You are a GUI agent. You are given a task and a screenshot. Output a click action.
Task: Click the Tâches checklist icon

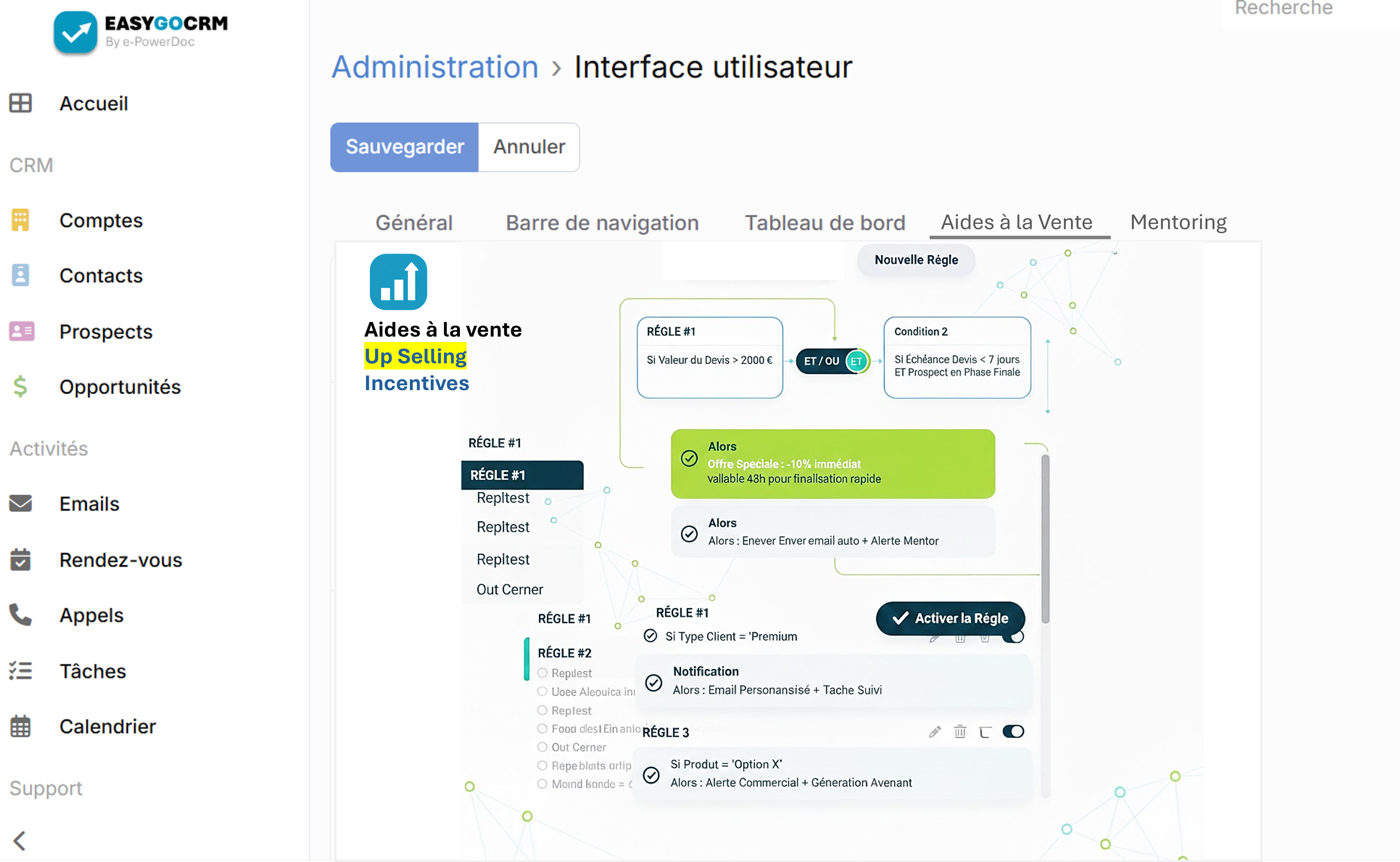[21, 670]
